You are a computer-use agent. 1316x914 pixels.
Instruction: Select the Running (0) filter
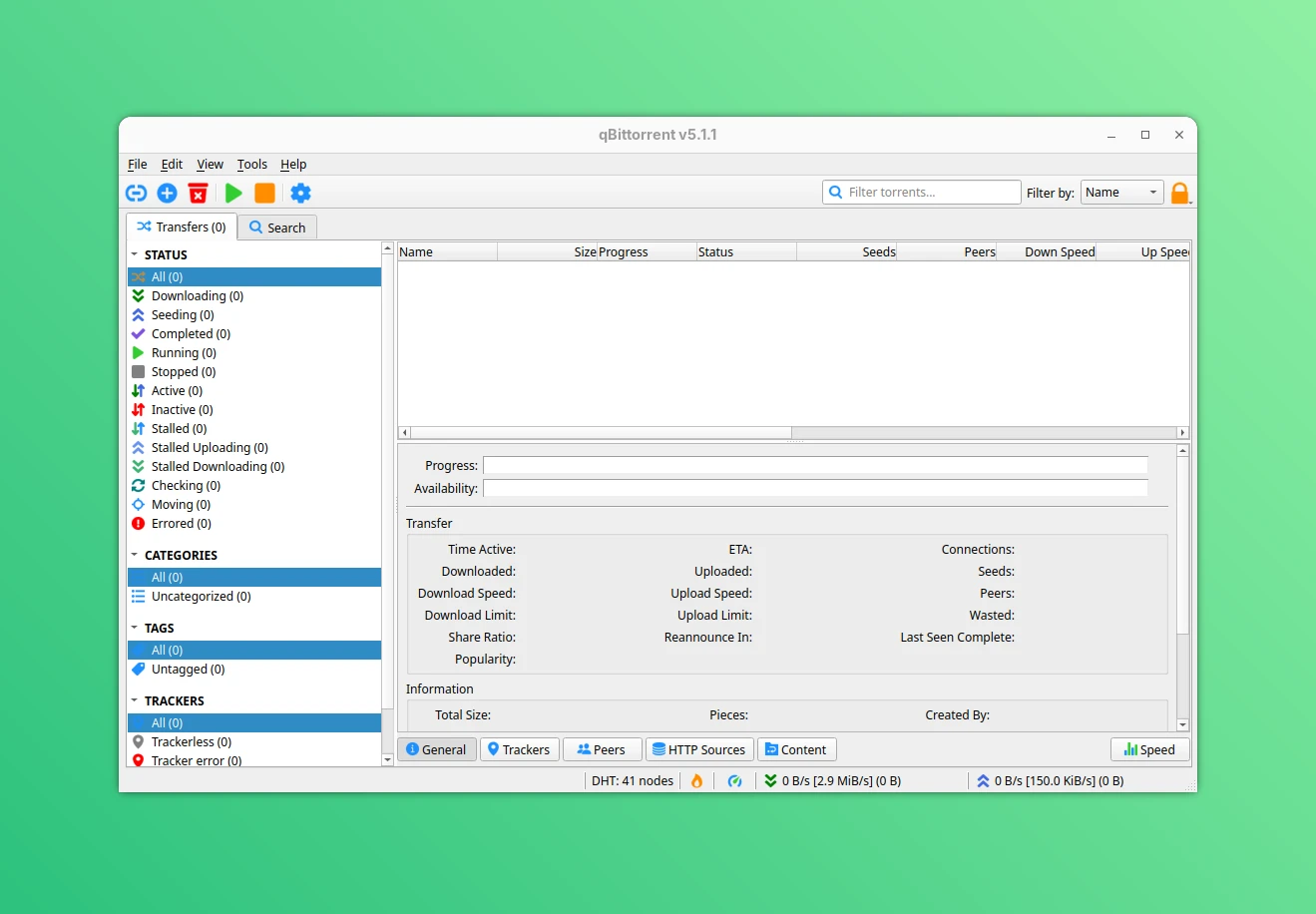tap(254, 352)
